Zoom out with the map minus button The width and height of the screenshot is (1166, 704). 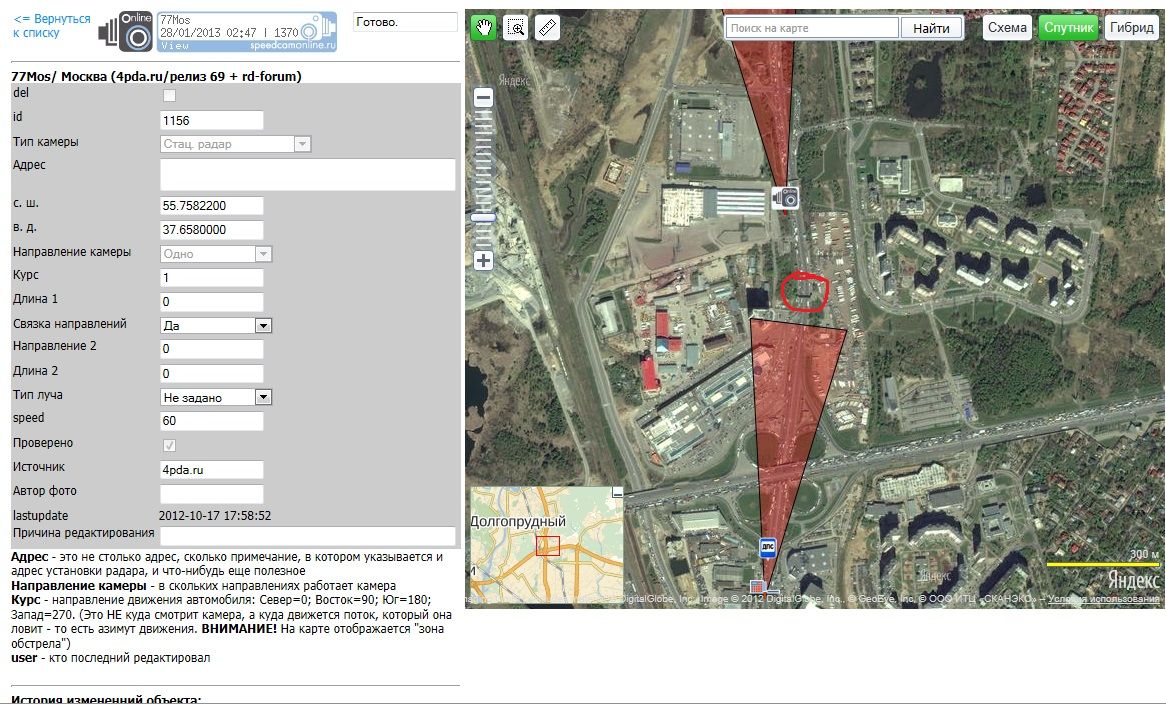pos(483,97)
